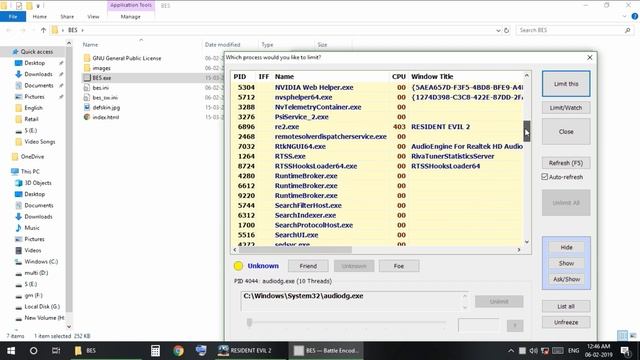This screenshot has width=640, height=360.
Task: Click scroll-down arrow of process list
Action: point(527,242)
